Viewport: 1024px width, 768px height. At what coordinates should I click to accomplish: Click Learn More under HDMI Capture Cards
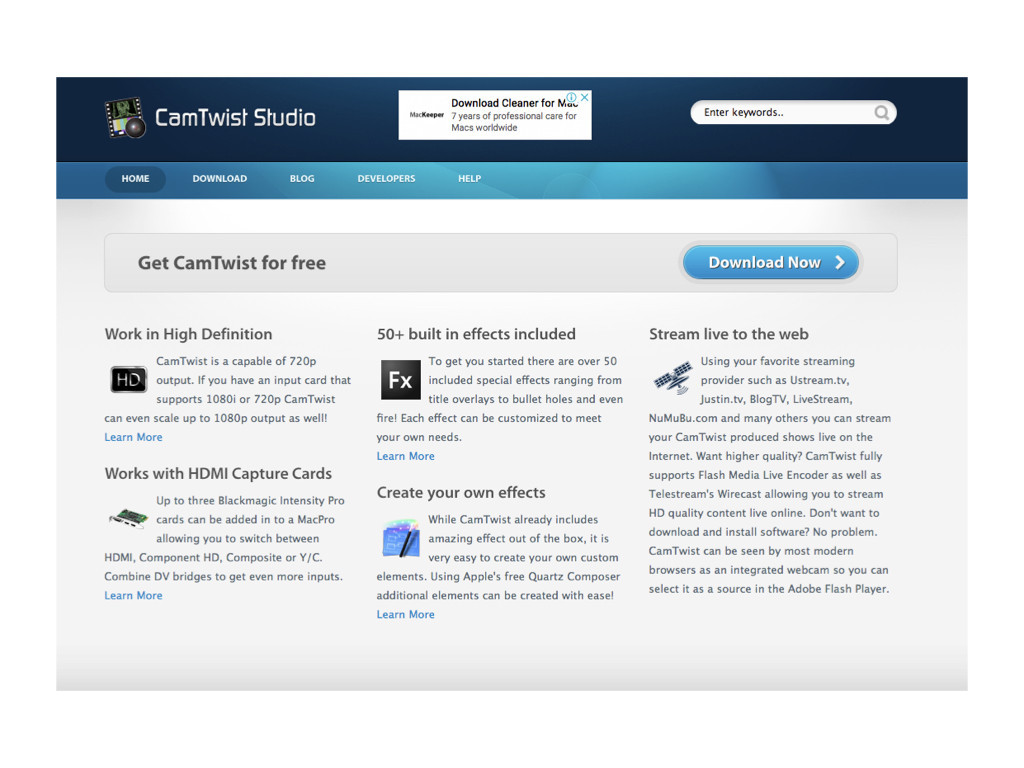[x=133, y=596]
